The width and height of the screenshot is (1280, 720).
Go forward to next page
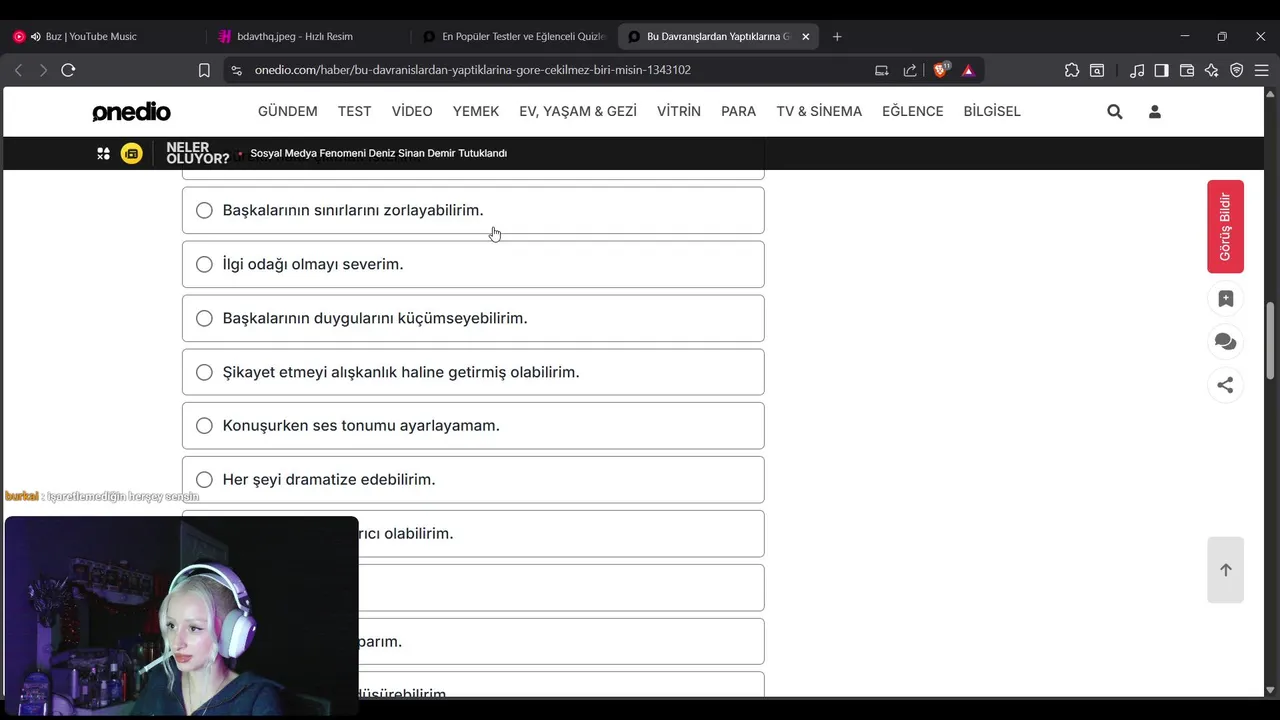[x=43, y=70]
